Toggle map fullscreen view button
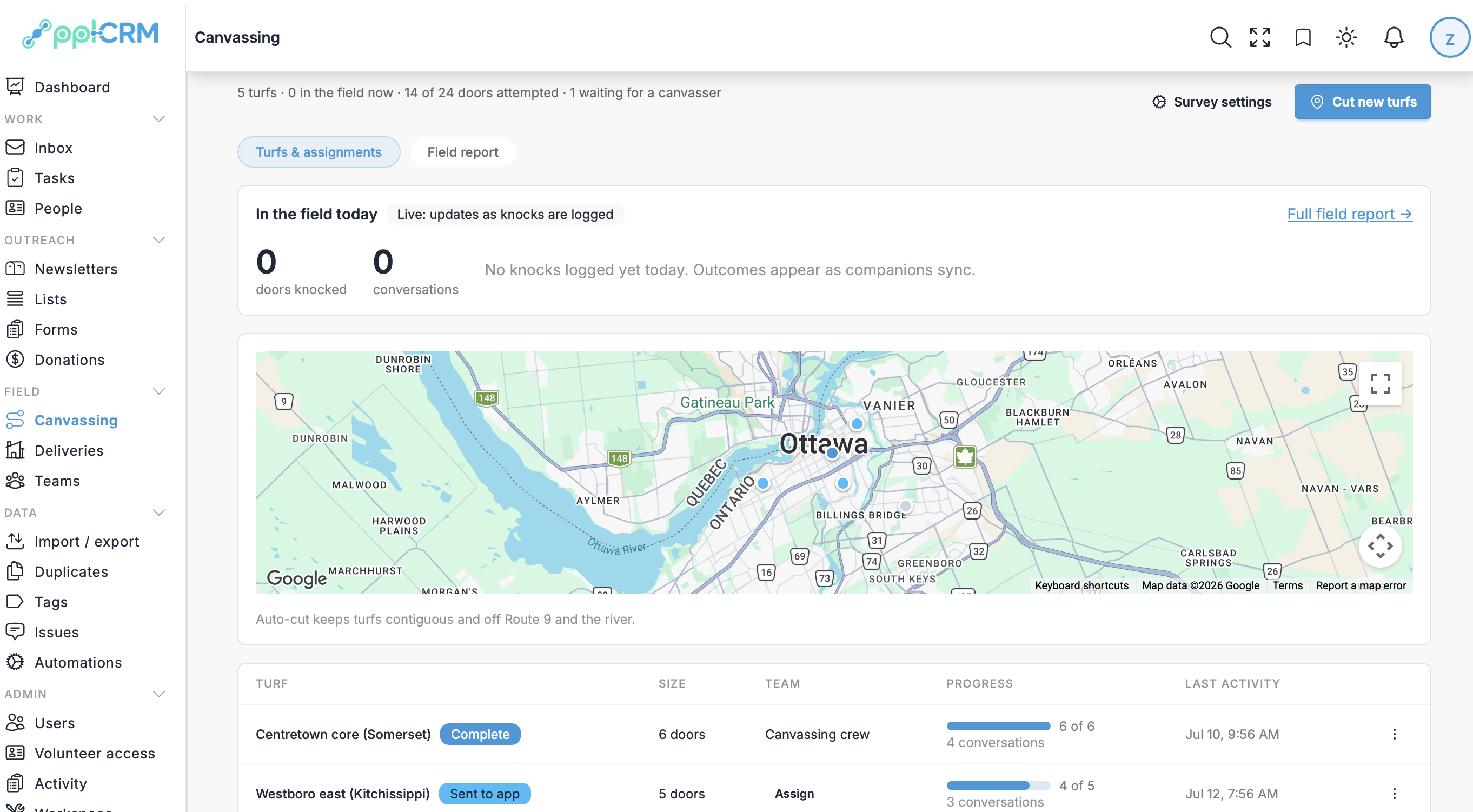 click(x=1380, y=384)
